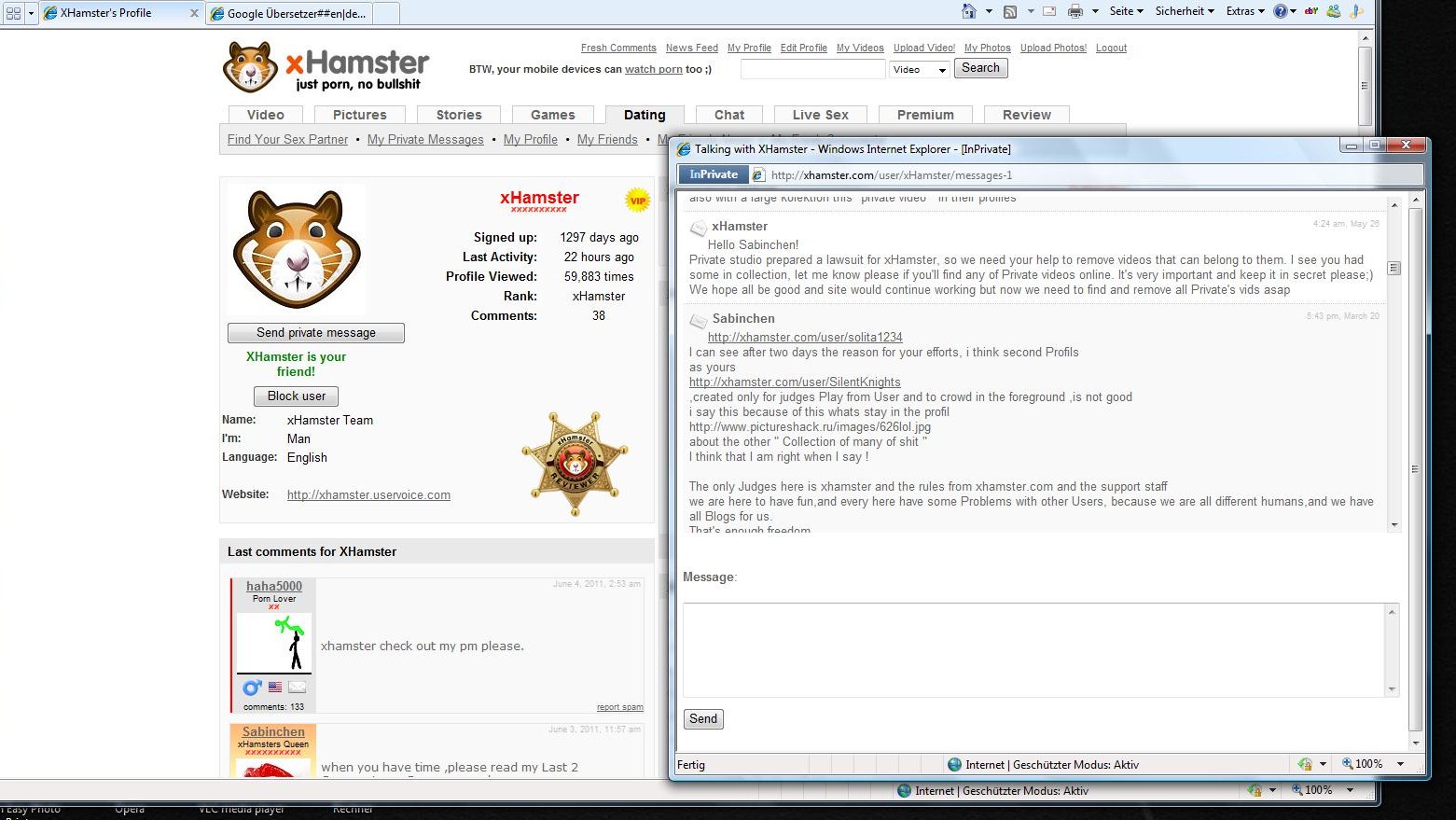Click the security lock icon in main window status bar
This screenshot has width=1456, height=820.
click(x=1255, y=790)
